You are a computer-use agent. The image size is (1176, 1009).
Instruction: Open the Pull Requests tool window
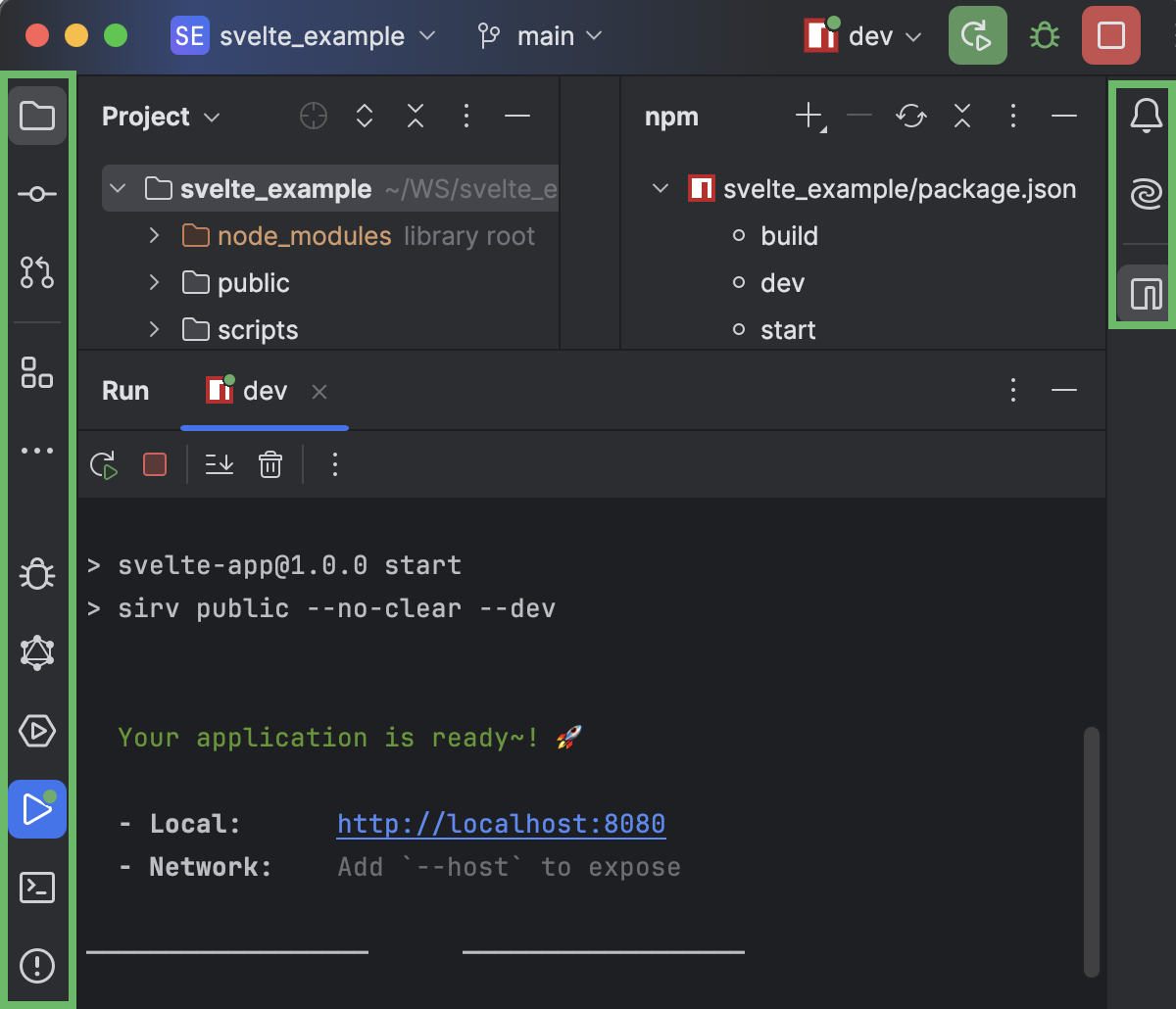pos(37,272)
